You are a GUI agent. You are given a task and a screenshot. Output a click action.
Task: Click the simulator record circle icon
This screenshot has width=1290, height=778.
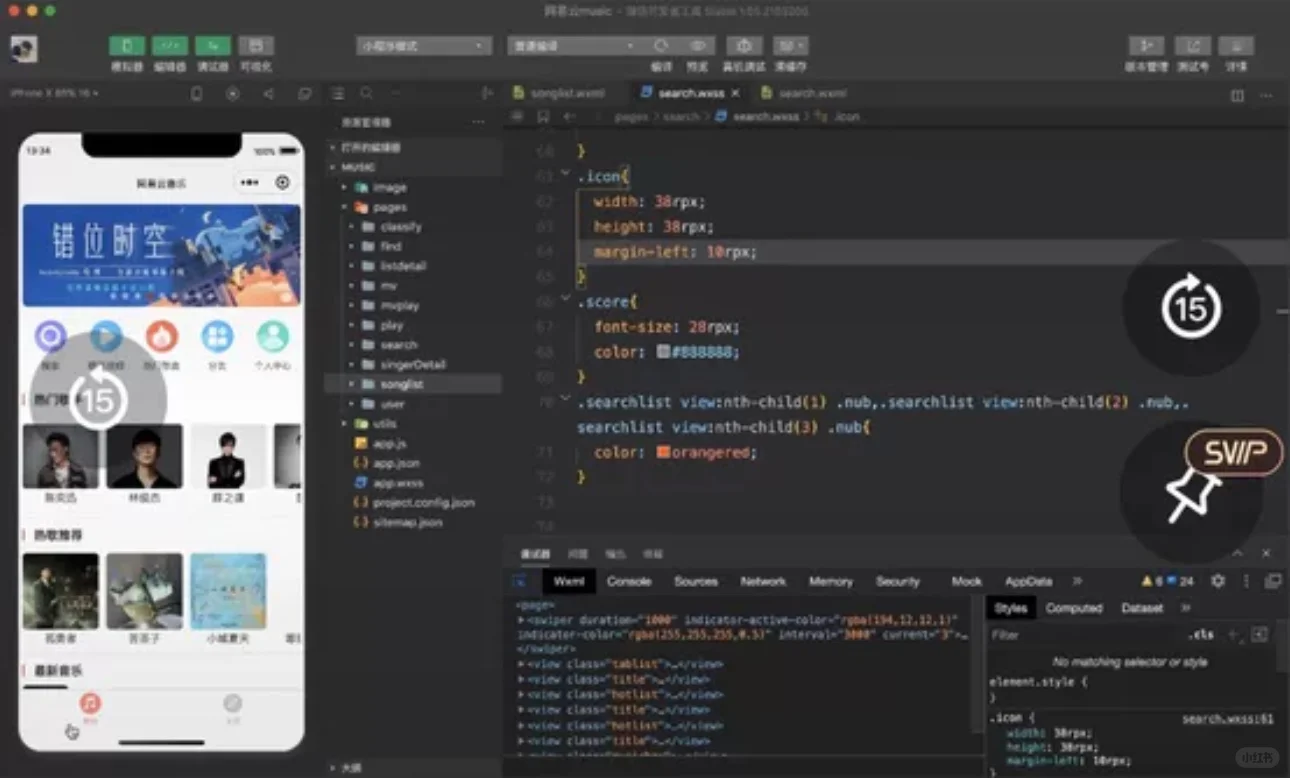(x=233, y=93)
